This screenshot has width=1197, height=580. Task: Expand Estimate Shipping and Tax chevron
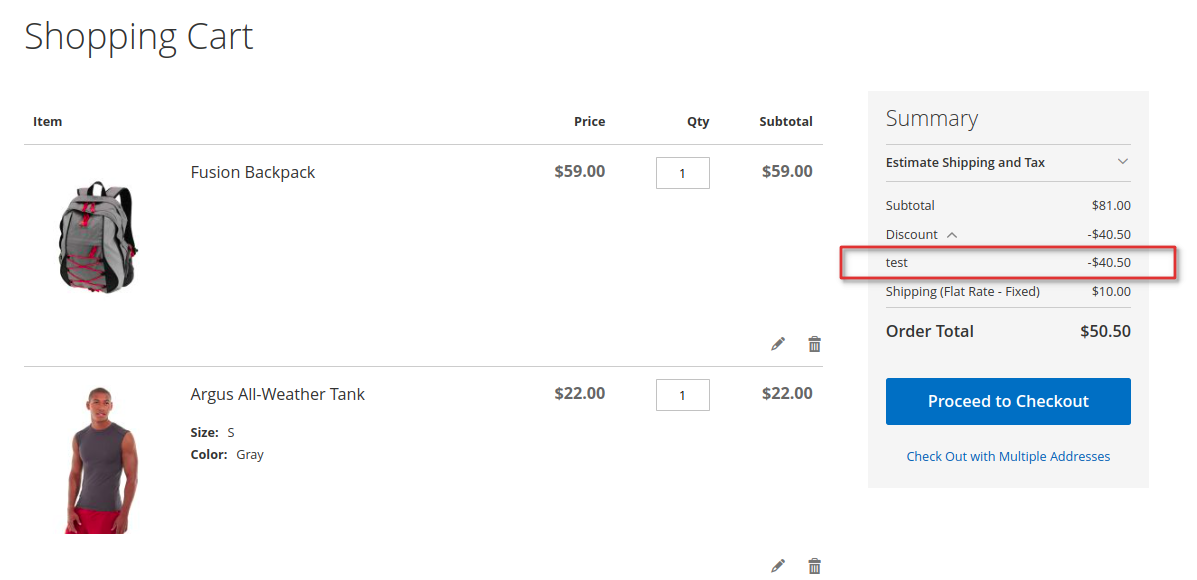[1122, 162]
